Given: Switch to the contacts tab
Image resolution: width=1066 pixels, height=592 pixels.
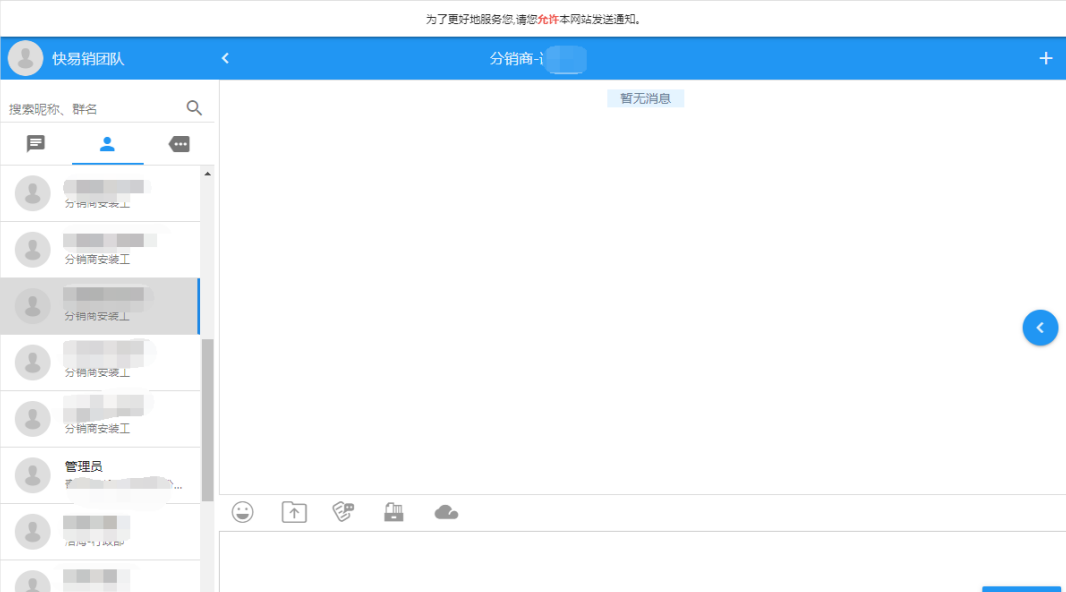Looking at the screenshot, I should (107, 144).
